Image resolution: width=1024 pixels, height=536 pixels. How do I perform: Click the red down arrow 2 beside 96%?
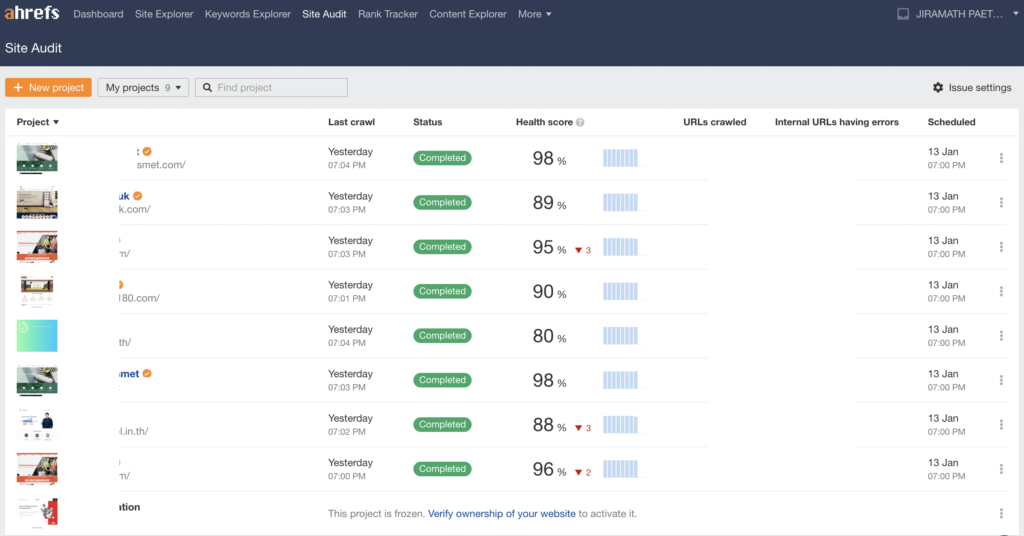(x=583, y=472)
